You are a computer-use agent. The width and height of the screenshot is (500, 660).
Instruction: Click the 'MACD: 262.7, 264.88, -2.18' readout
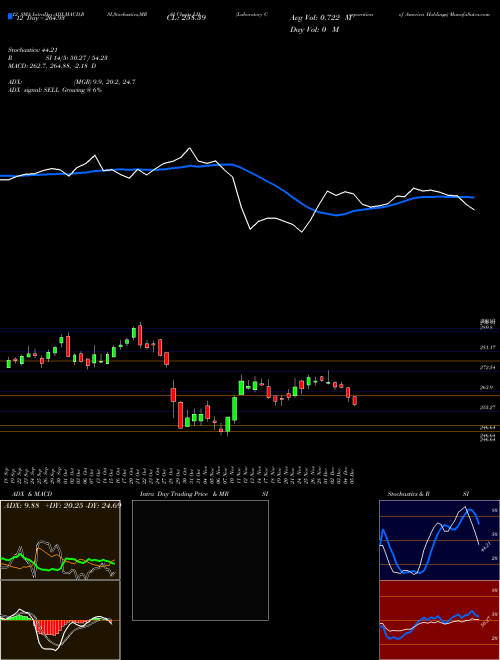coord(52,66)
